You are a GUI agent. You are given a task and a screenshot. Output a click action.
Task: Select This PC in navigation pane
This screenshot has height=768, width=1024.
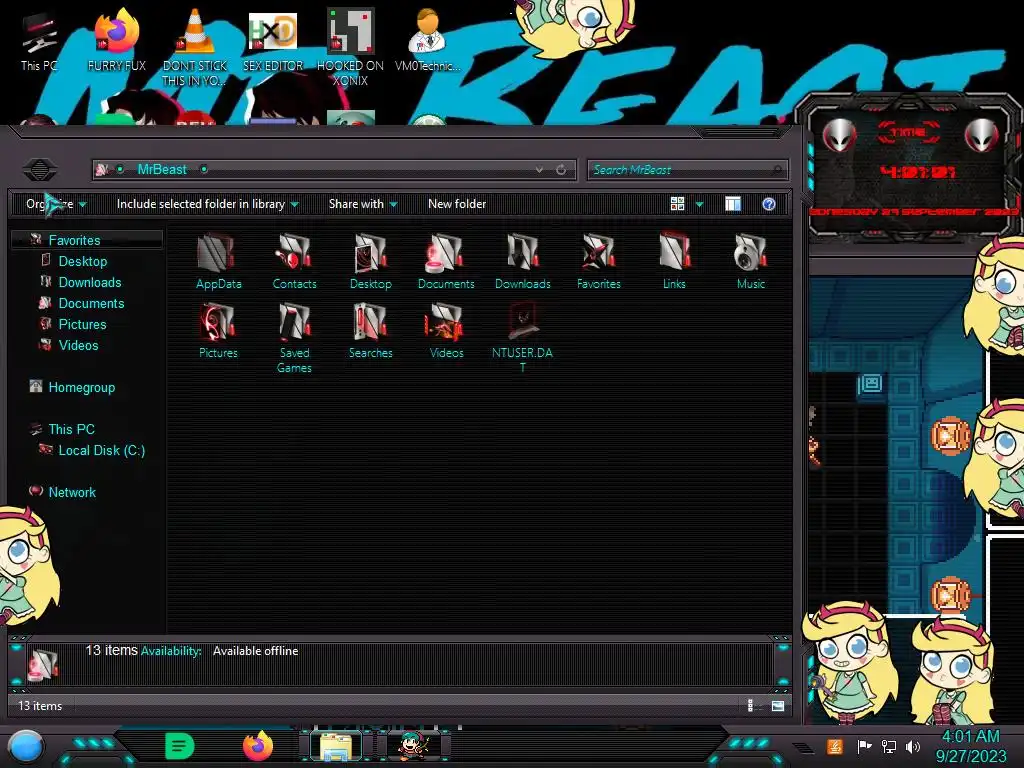click(71, 429)
